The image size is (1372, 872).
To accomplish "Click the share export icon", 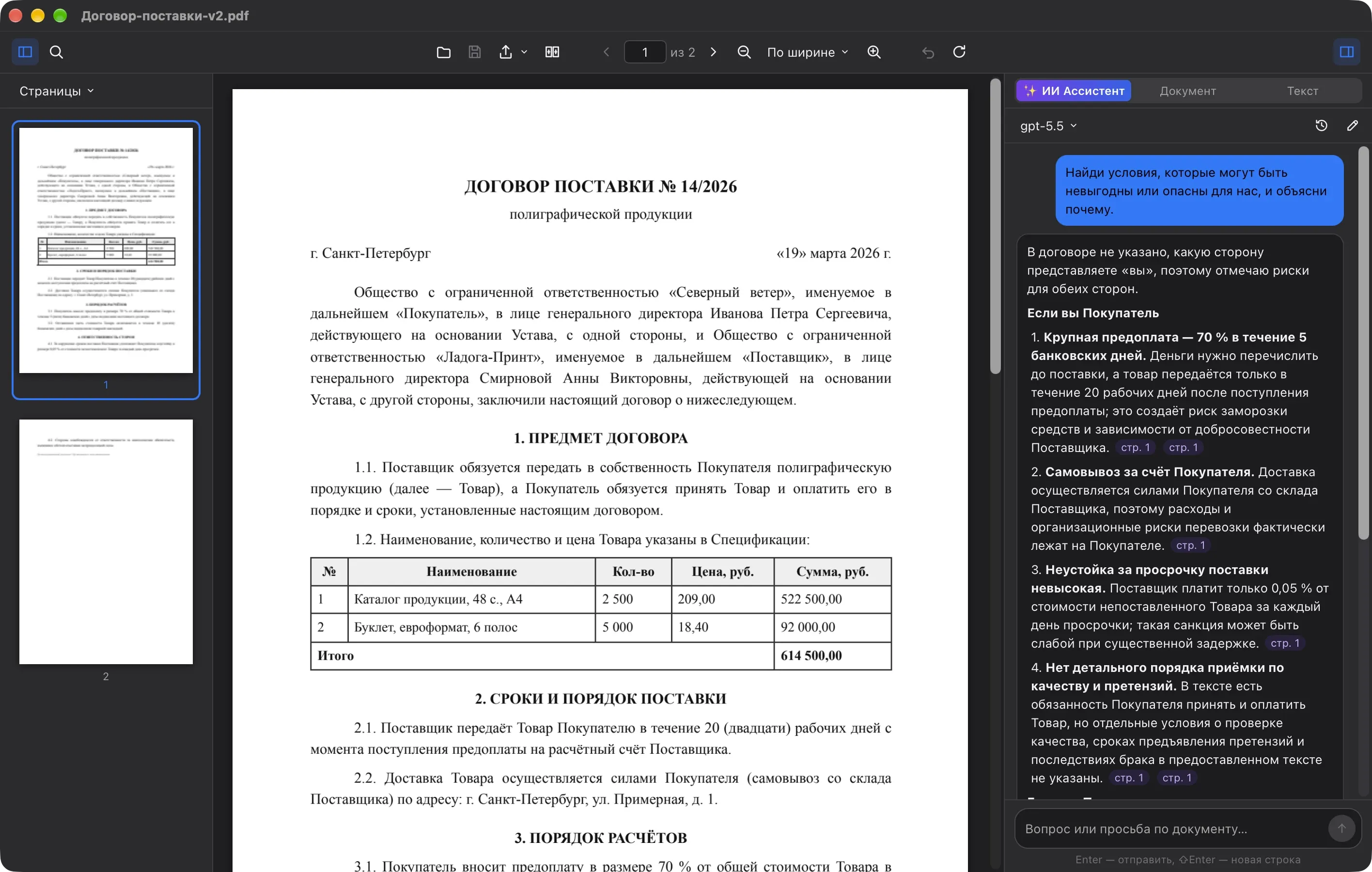I will pos(505,52).
